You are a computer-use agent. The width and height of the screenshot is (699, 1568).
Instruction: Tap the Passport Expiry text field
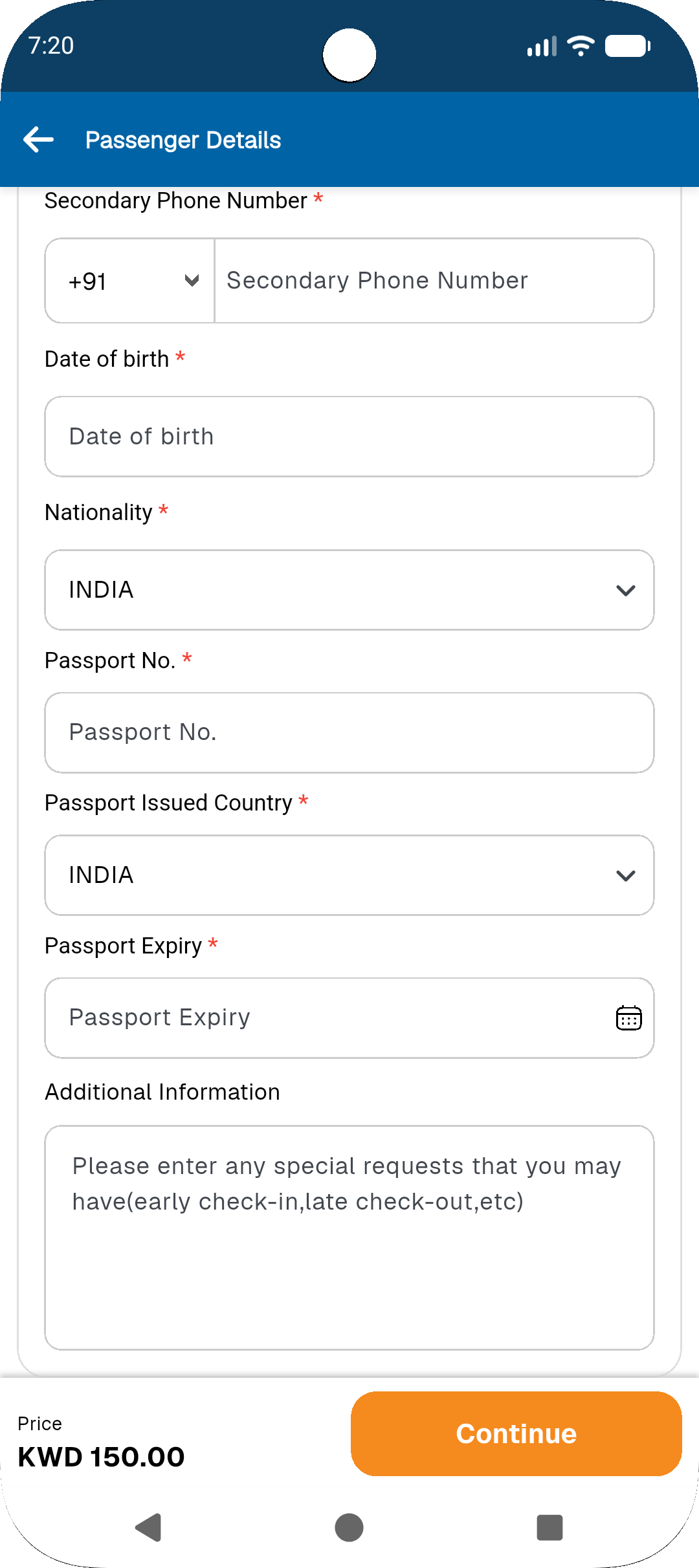click(324, 1018)
